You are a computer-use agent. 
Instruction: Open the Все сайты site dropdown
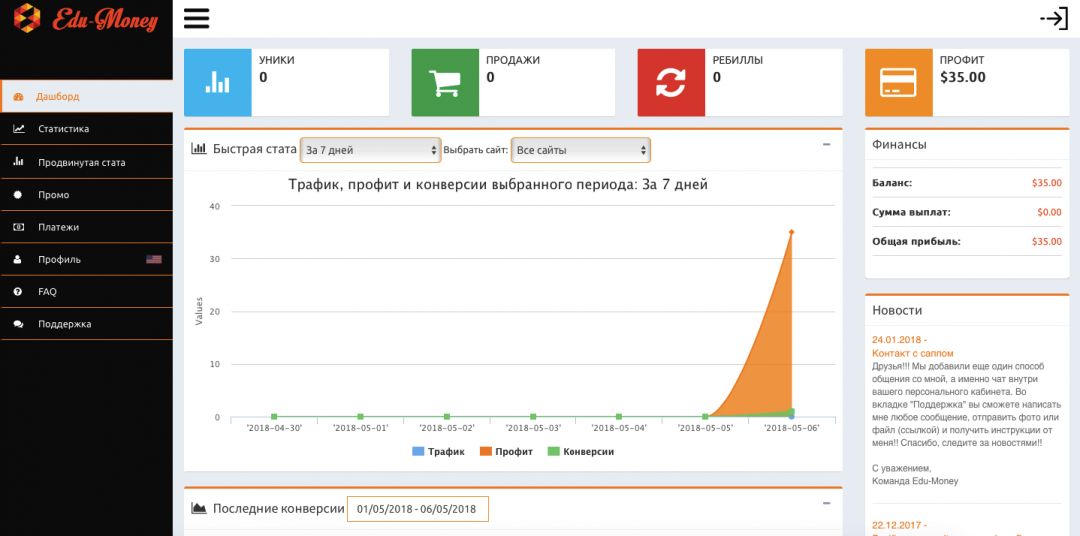tap(580, 150)
